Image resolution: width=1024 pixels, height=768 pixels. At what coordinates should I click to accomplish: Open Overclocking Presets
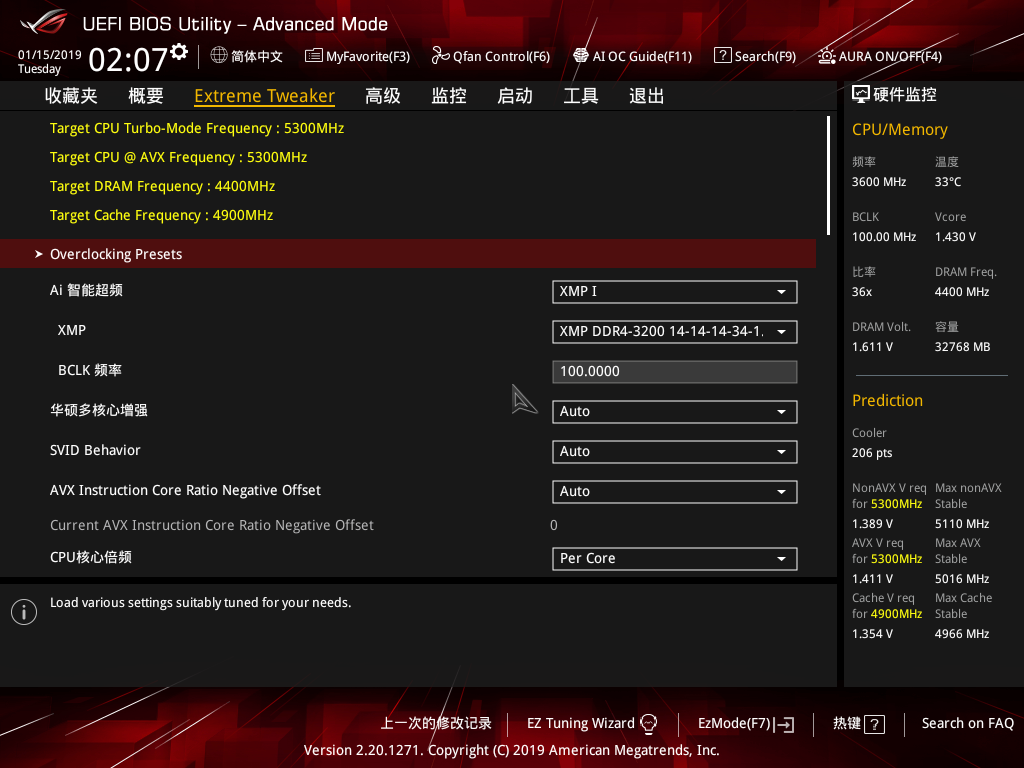(115, 253)
